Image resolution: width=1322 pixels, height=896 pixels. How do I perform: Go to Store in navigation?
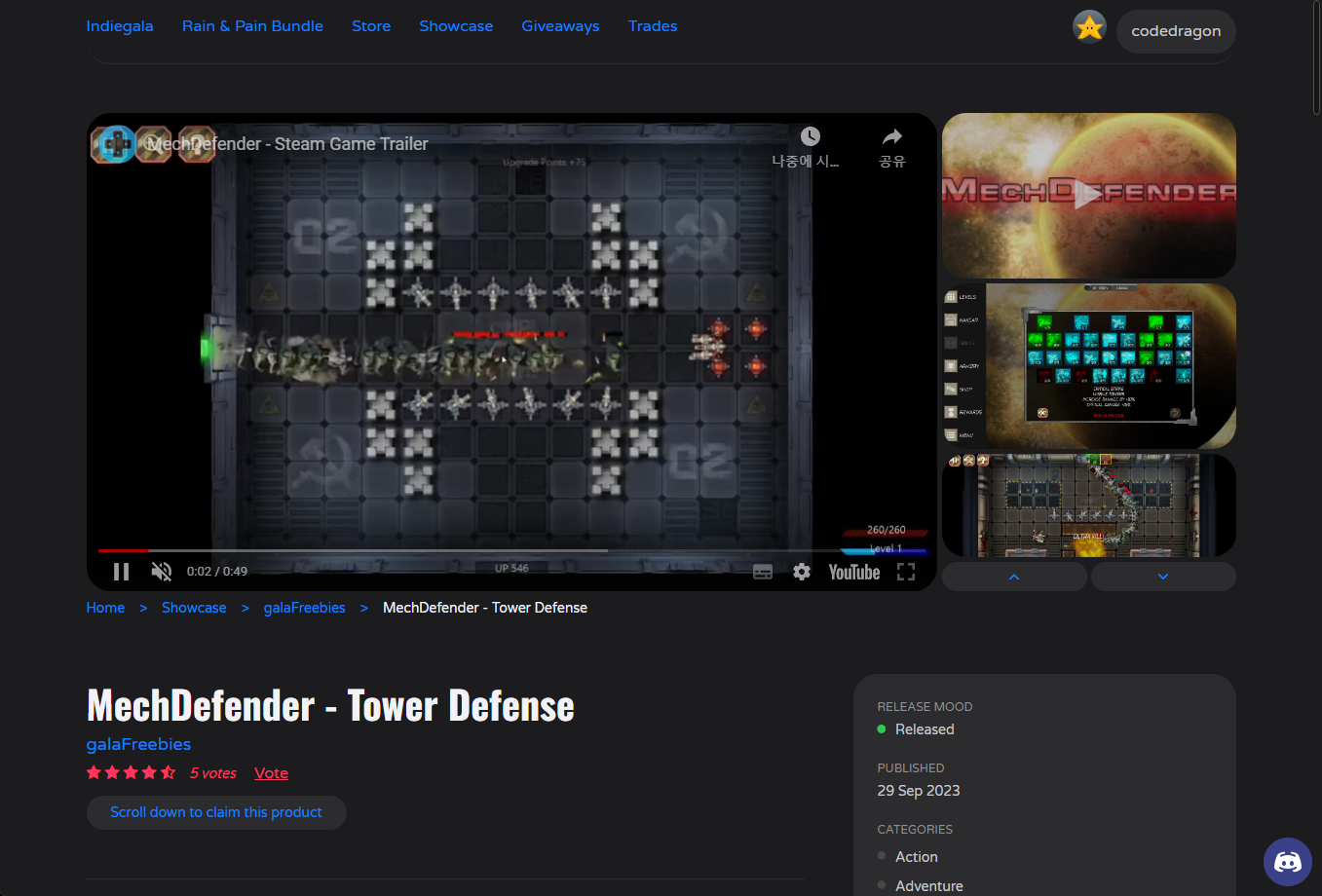(371, 26)
